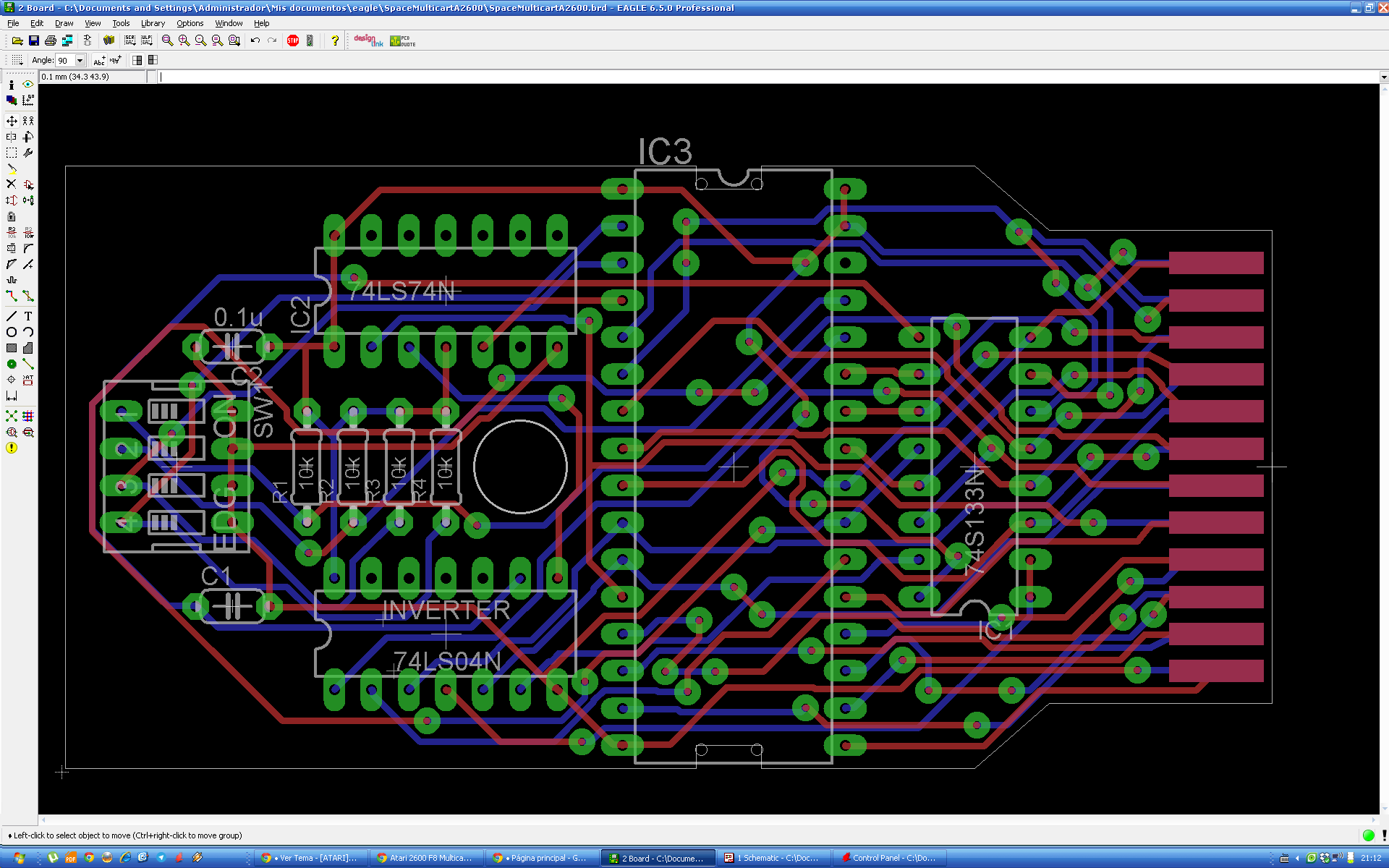Activate the Ratsnest tool
The width and height of the screenshot is (1389, 868).
[x=12, y=416]
